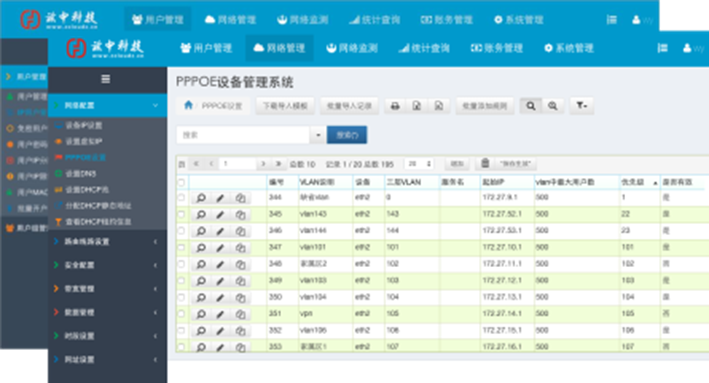Copy row 350 with the duplicate icon
This screenshot has width=709, height=383.
pos(240,298)
